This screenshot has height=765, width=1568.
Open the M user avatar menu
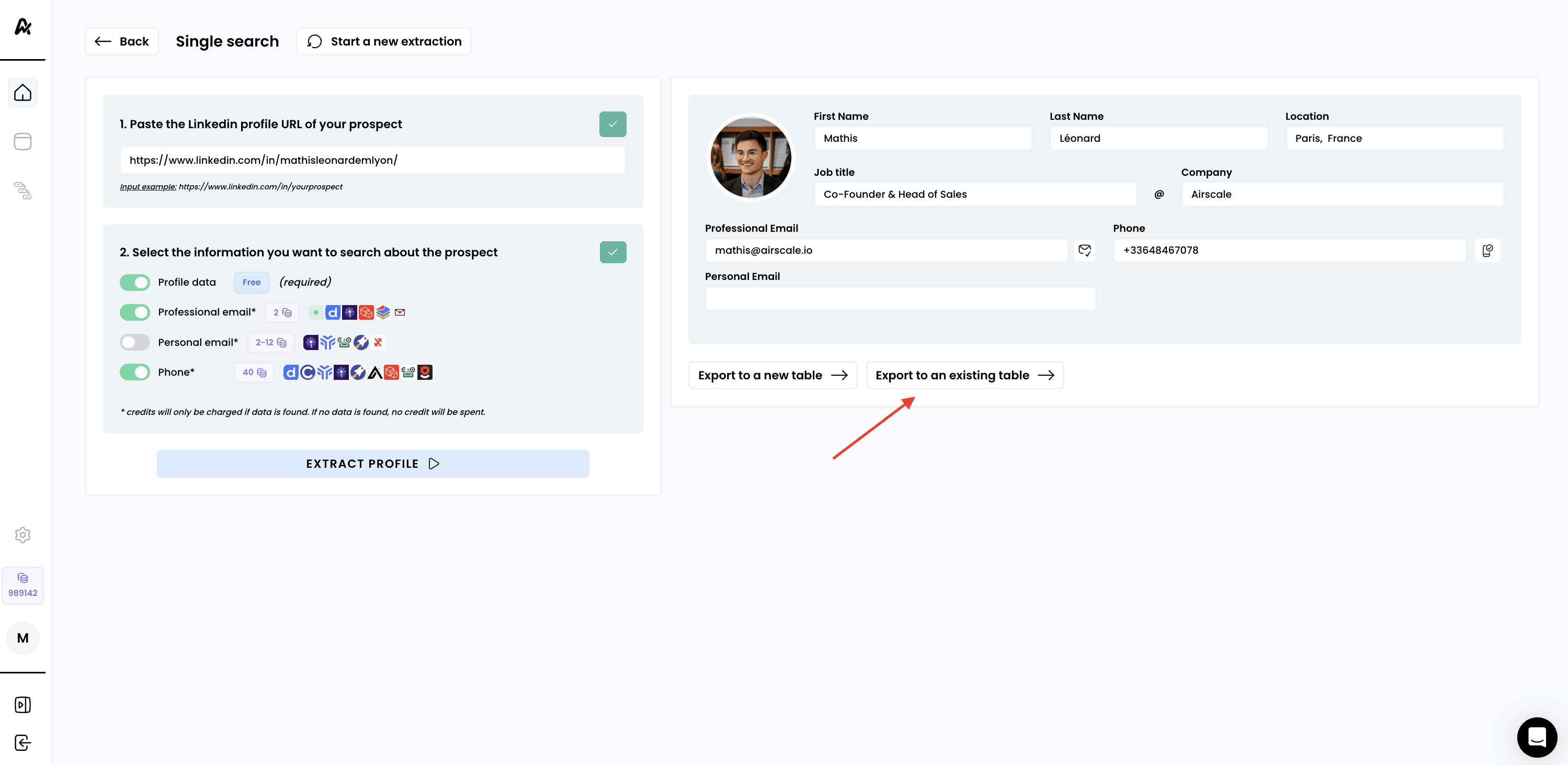[22, 638]
